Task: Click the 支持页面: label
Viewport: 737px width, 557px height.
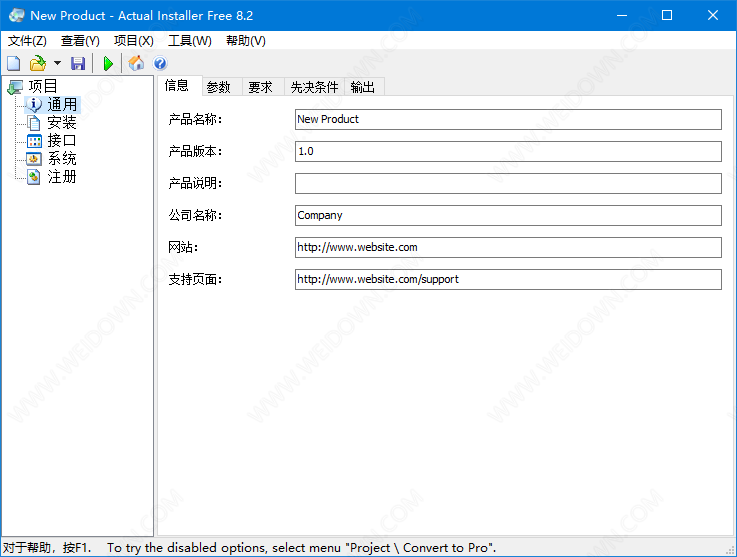Action: click(195, 279)
